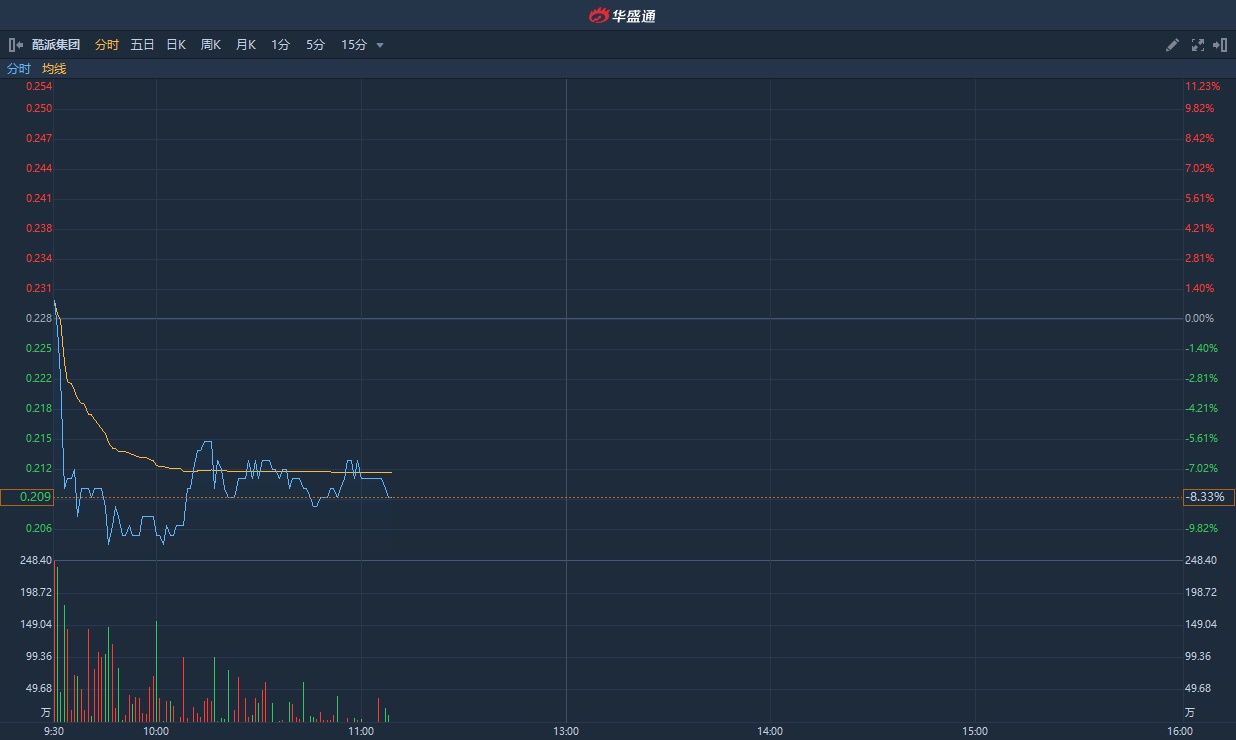Show the 15分 fifteen-minute chart

(354, 45)
